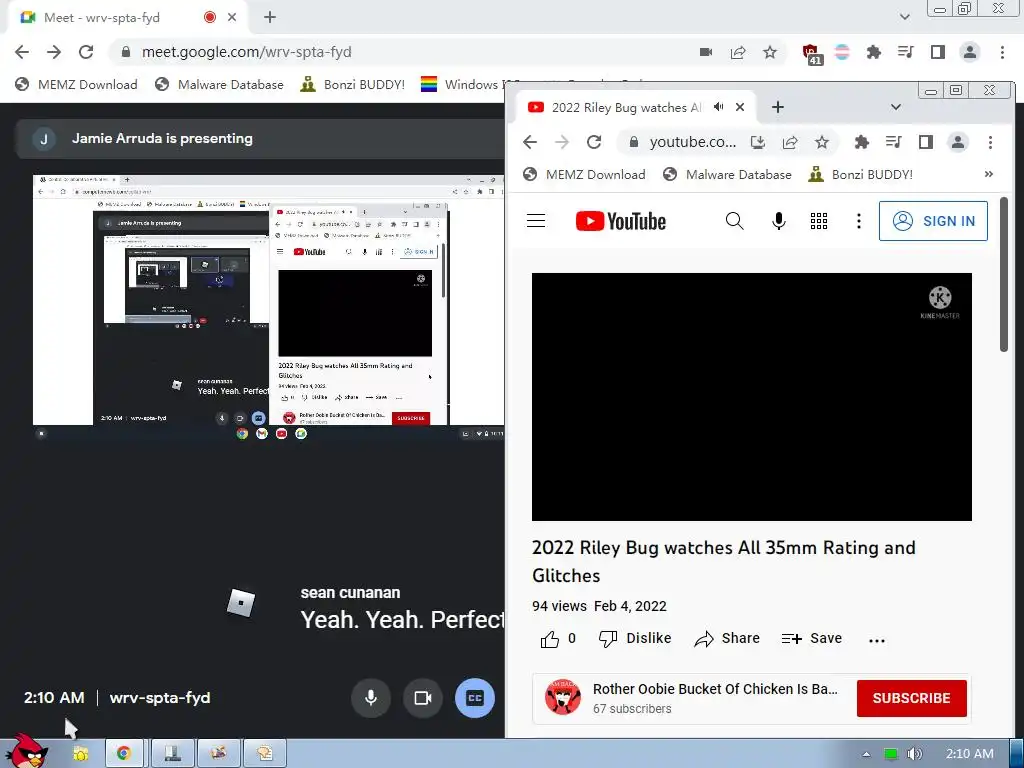Expand tab search chevron in YouTube window

pos(896,107)
